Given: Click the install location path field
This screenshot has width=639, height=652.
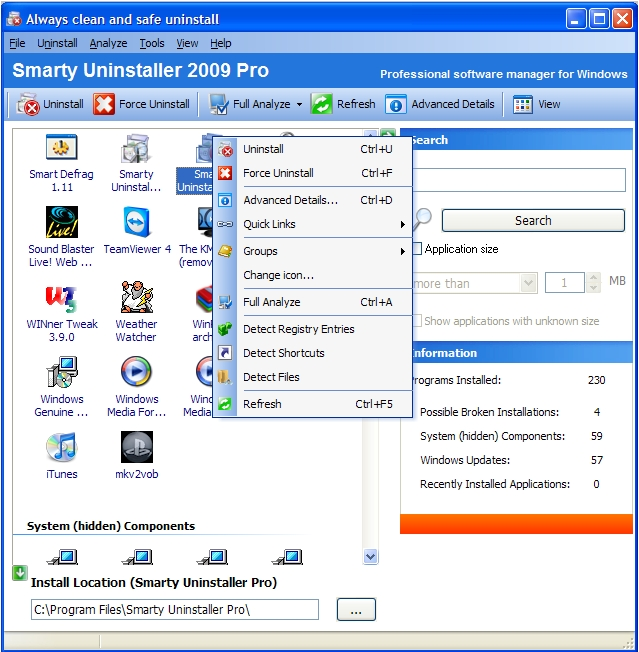Looking at the screenshot, I should tap(175, 610).
